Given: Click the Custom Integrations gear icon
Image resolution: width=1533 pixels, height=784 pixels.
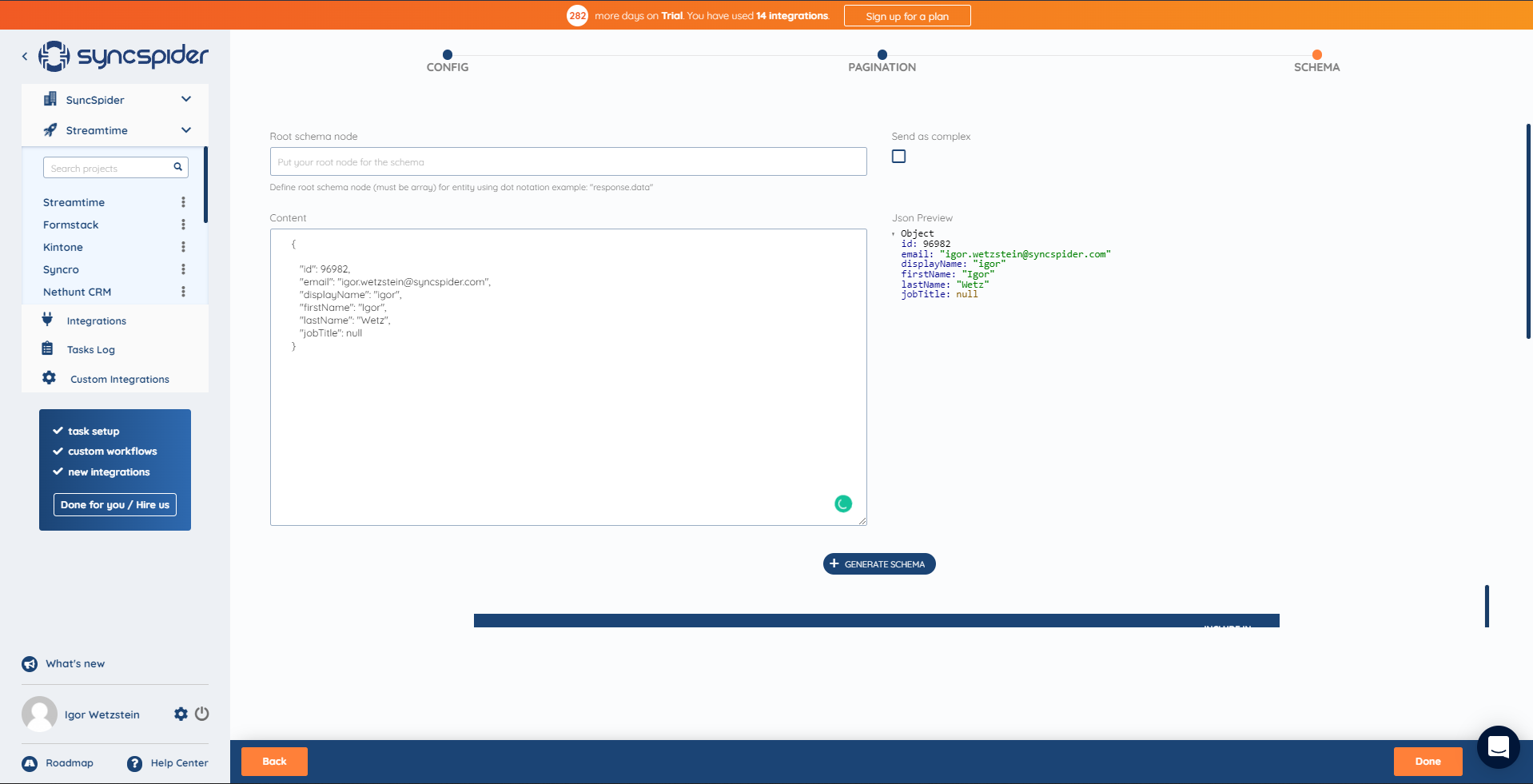Looking at the screenshot, I should click(x=49, y=378).
